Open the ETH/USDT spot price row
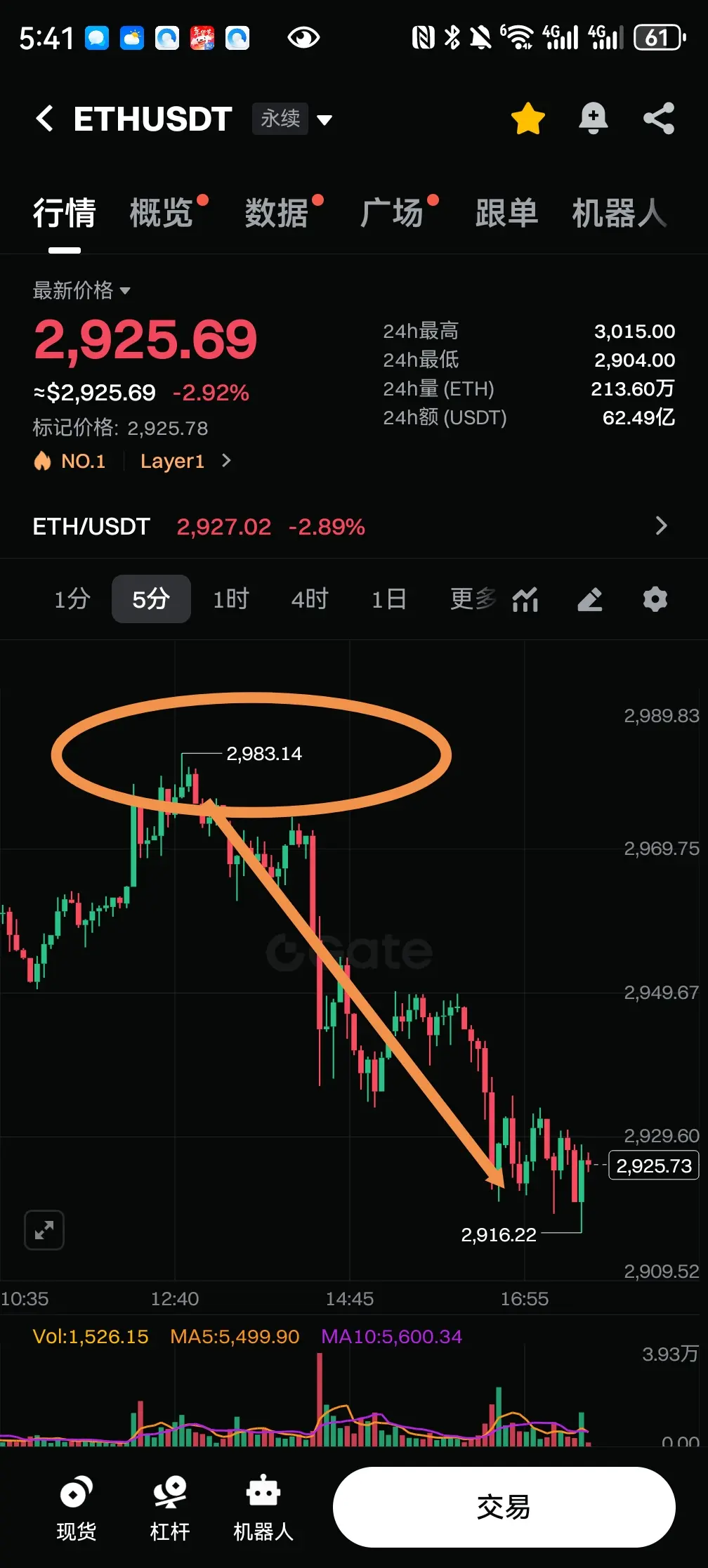Screen dimensions: 708x1568 click(x=350, y=526)
